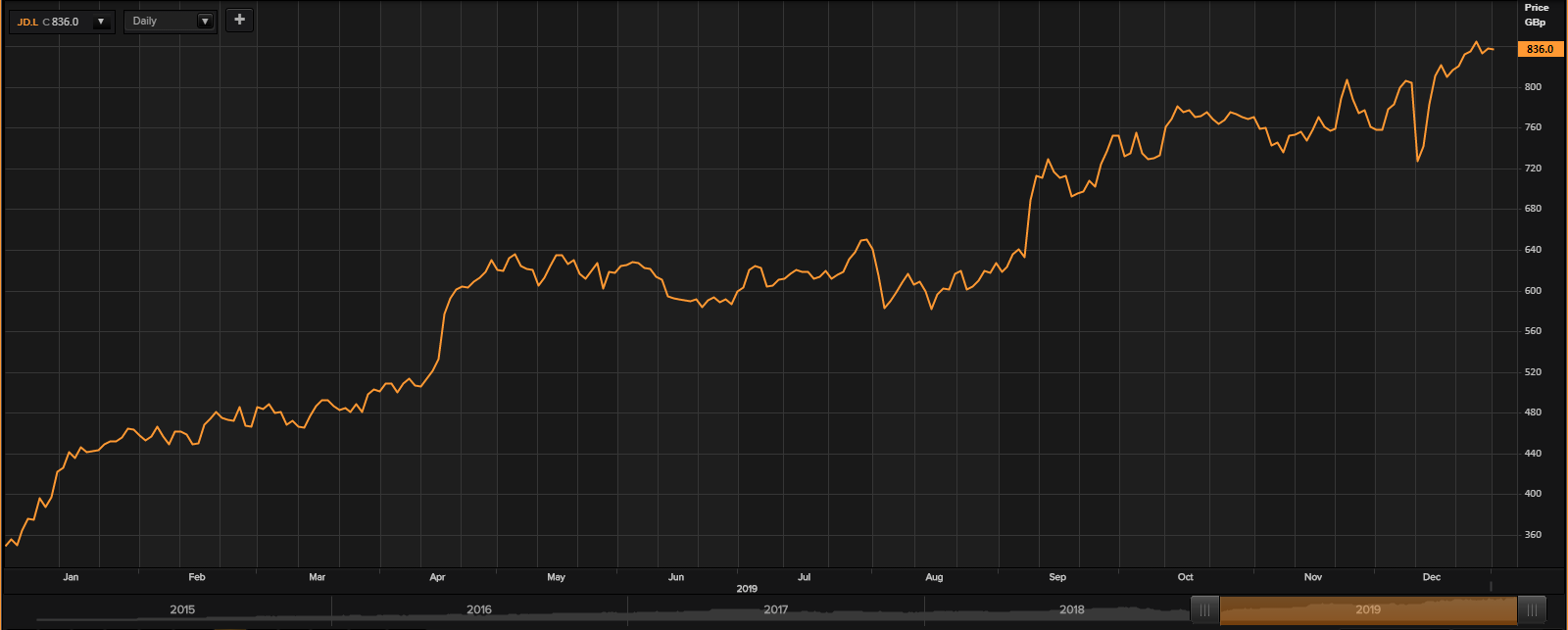
Task: Click the 720 price axis value
Action: 1533,169
